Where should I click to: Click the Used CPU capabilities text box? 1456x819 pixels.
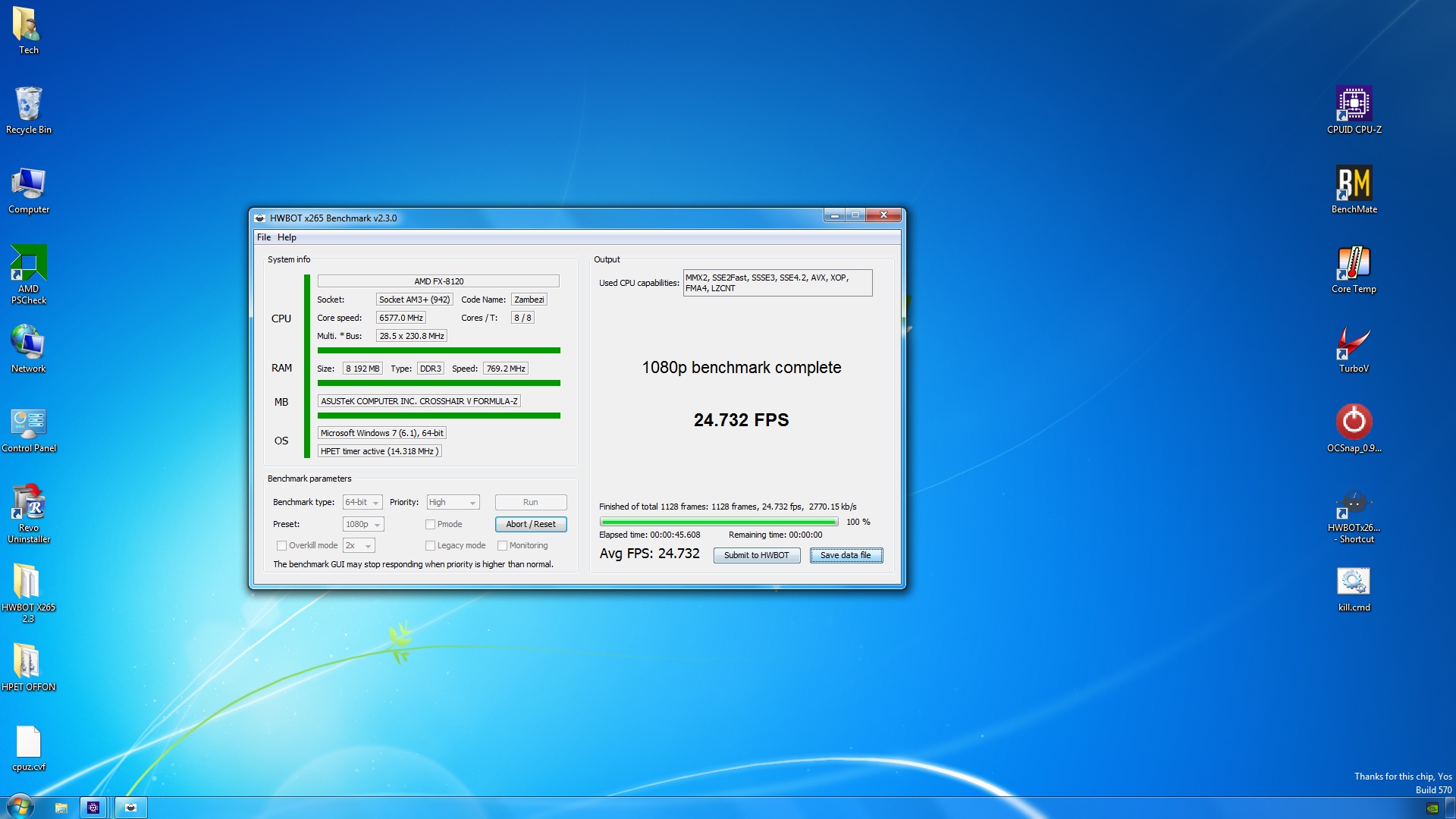coord(777,283)
